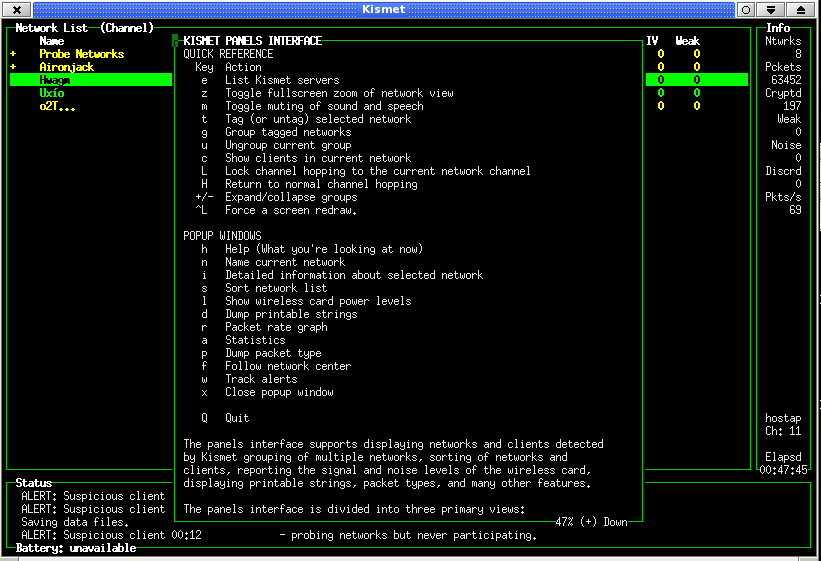Click the 'Battery: unavailable' status text

(76, 549)
